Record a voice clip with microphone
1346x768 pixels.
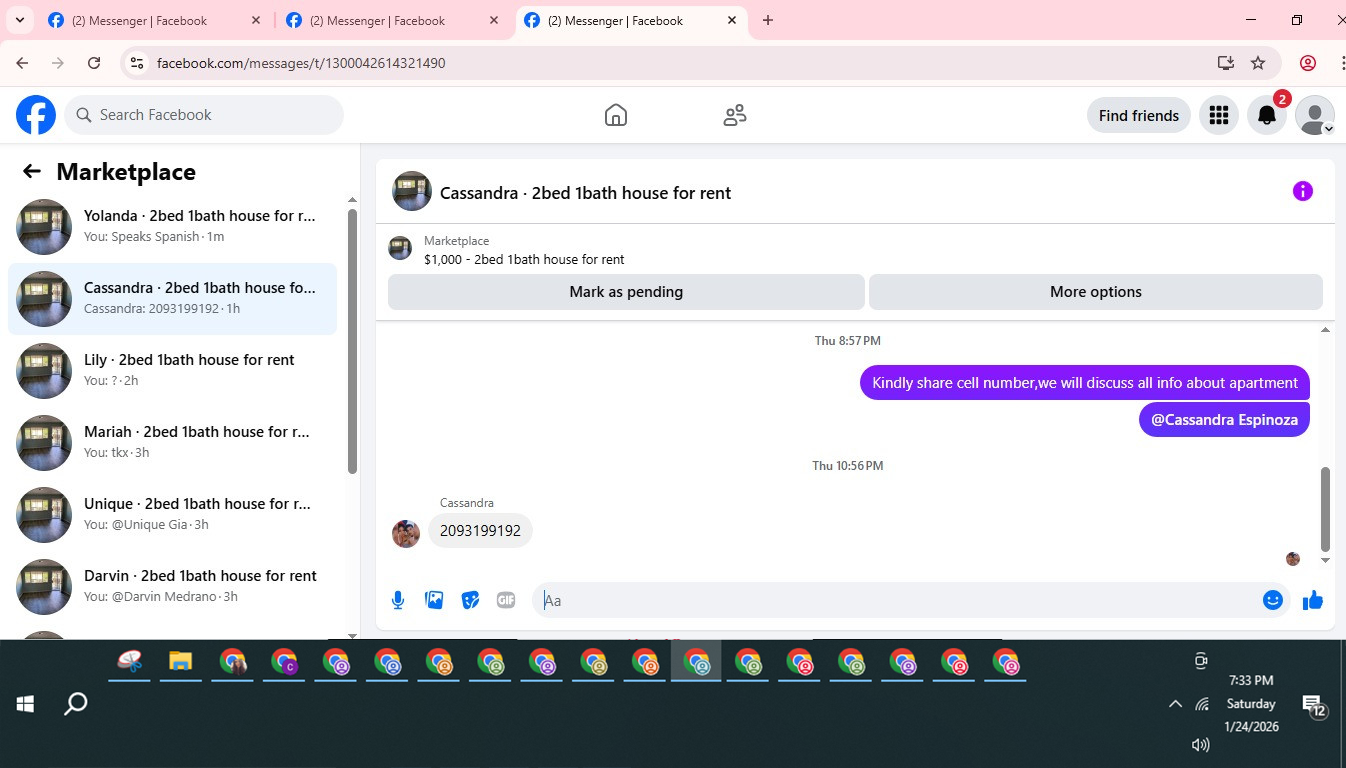tap(398, 600)
